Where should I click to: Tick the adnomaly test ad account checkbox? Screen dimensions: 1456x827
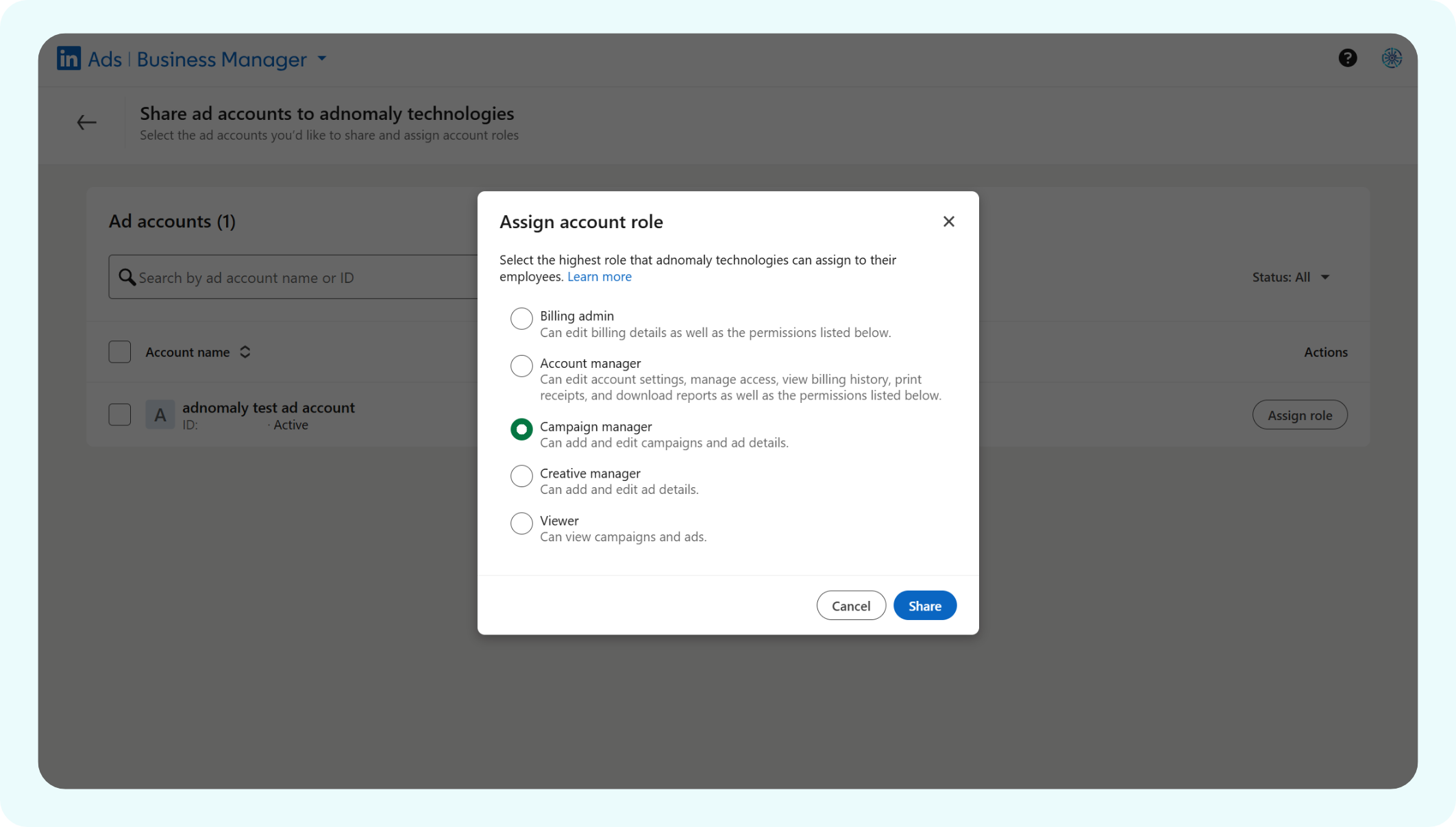click(120, 415)
